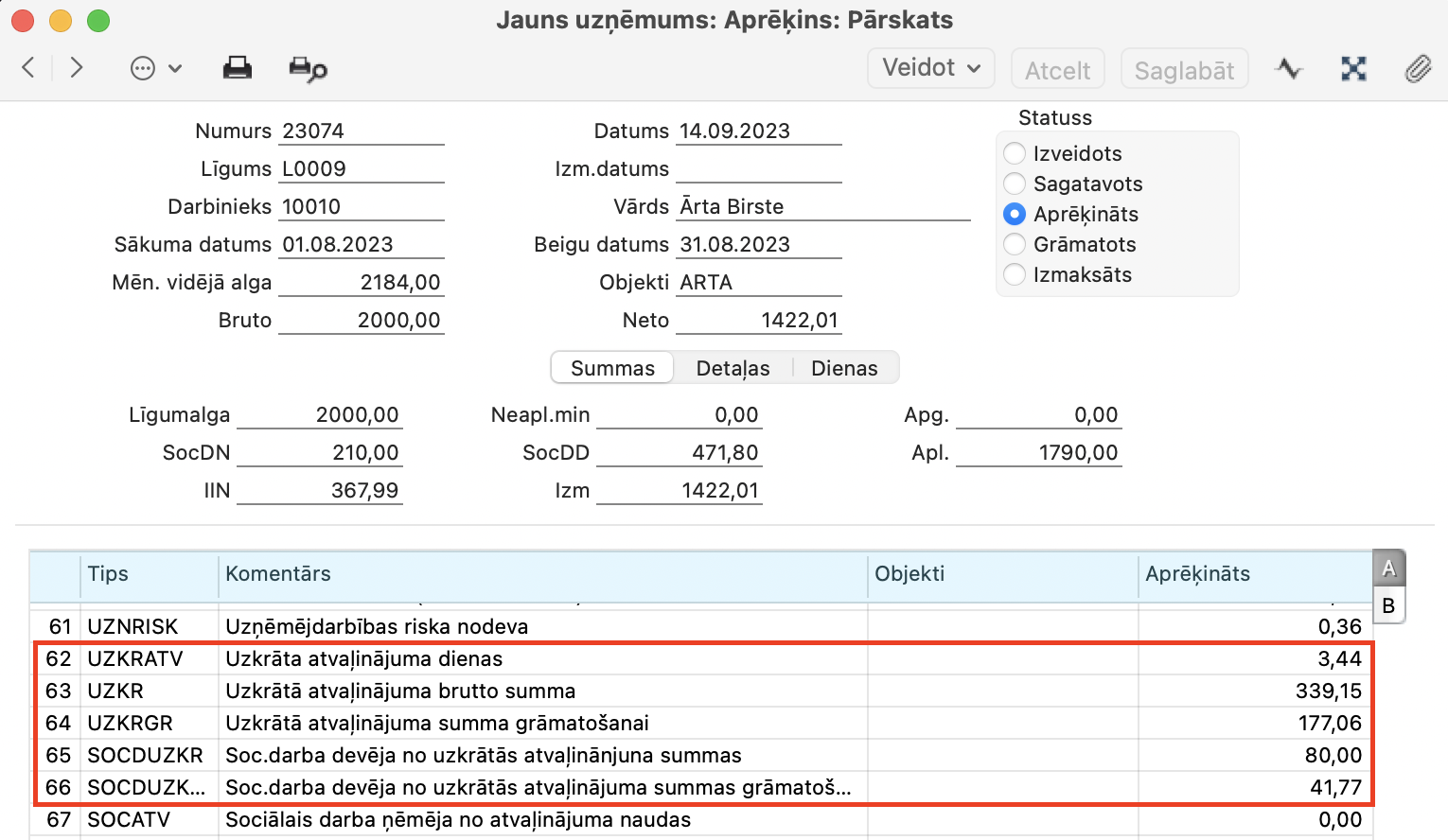Screen dimensions: 1448x840
Task: Go to the next record arrow
Action: pyautogui.click(x=77, y=67)
